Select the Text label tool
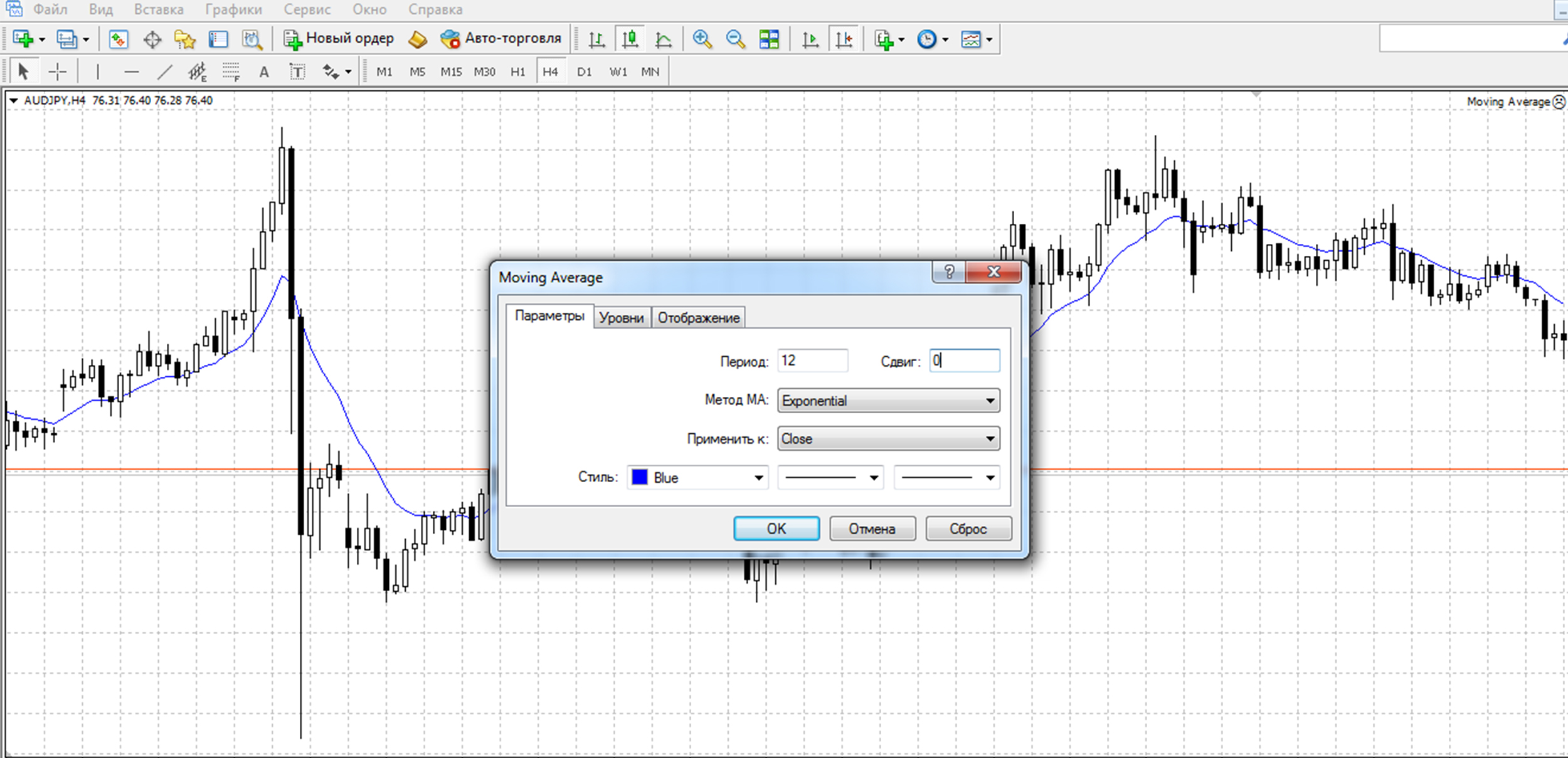This screenshot has height=758, width=1568. [x=297, y=72]
